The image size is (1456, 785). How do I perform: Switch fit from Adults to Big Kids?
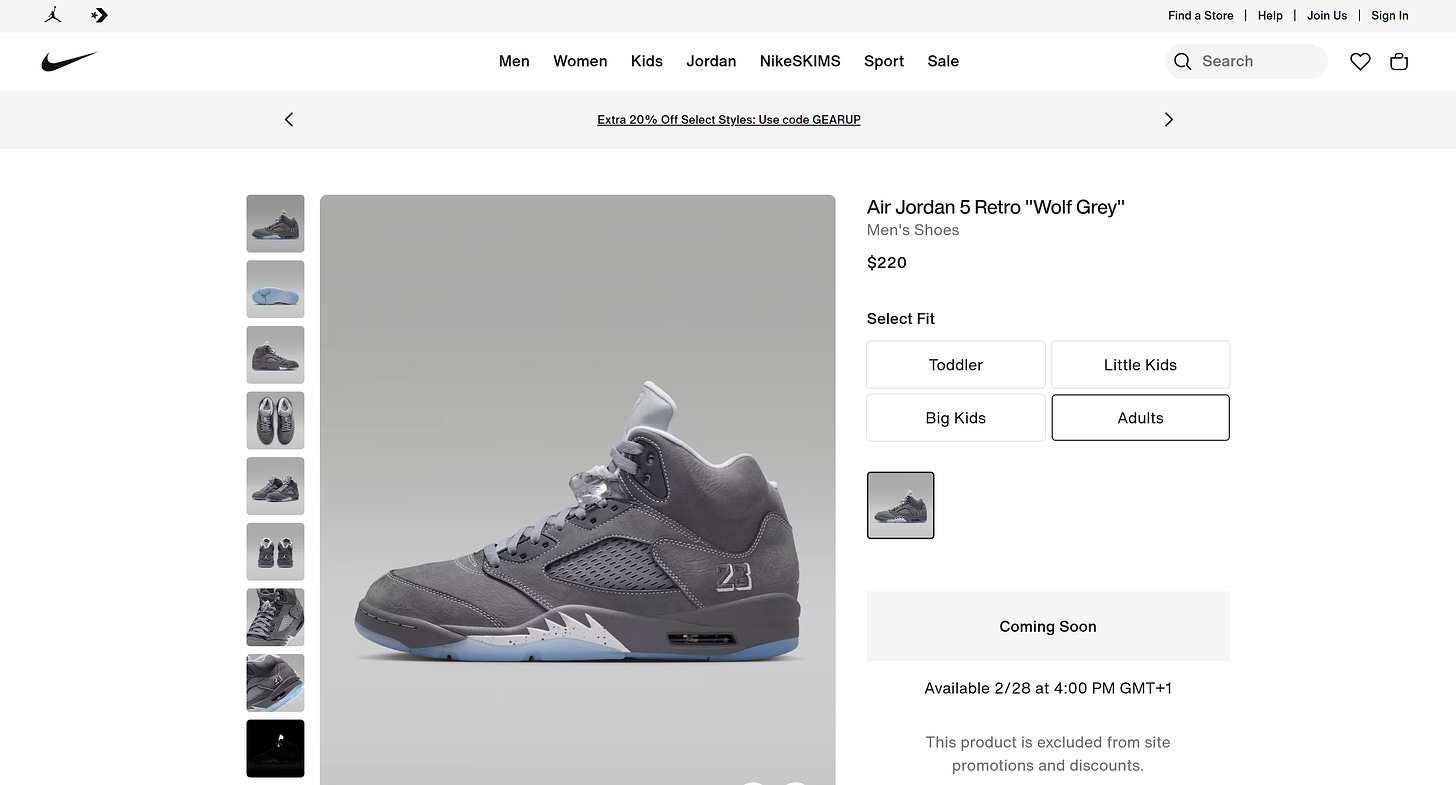[955, 417]
